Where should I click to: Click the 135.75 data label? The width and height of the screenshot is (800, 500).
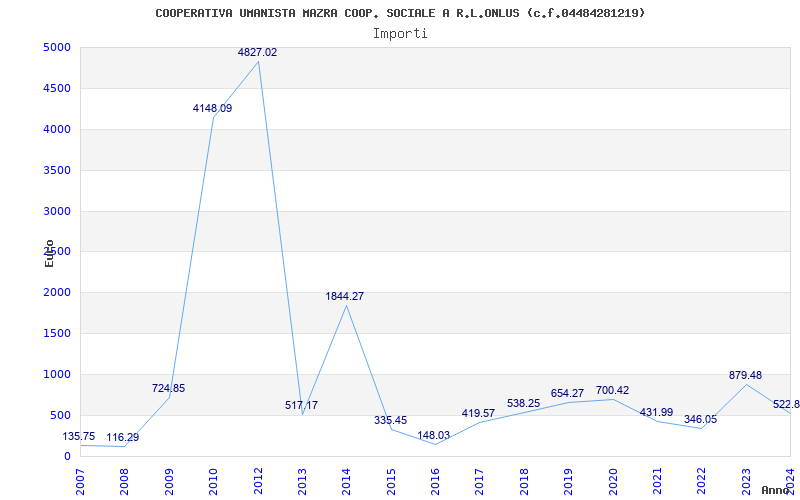(79, 437)
